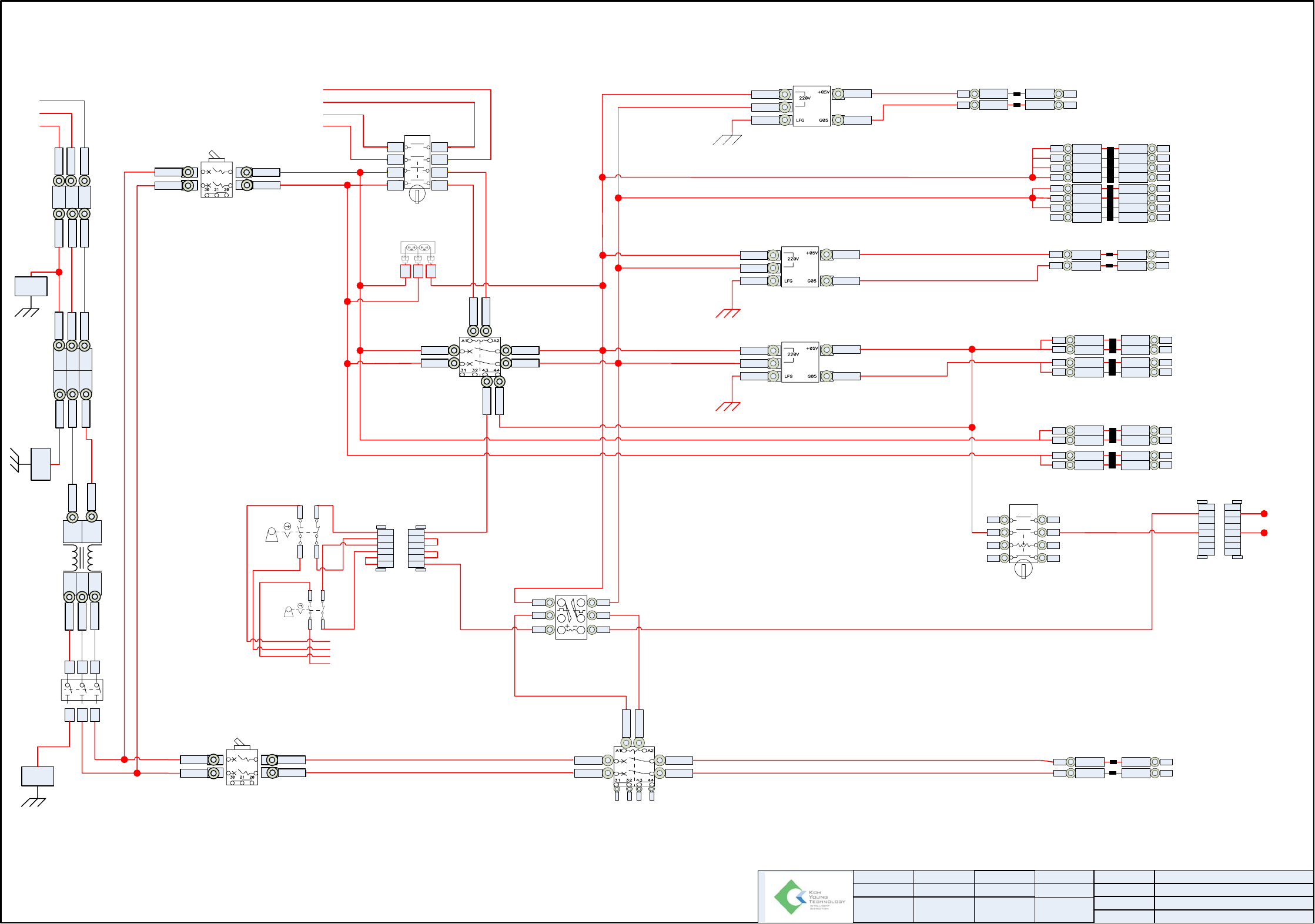1315x924 pixels.
Task: Select the bottom A1/A2 contactor block
Action: (634, 766)
